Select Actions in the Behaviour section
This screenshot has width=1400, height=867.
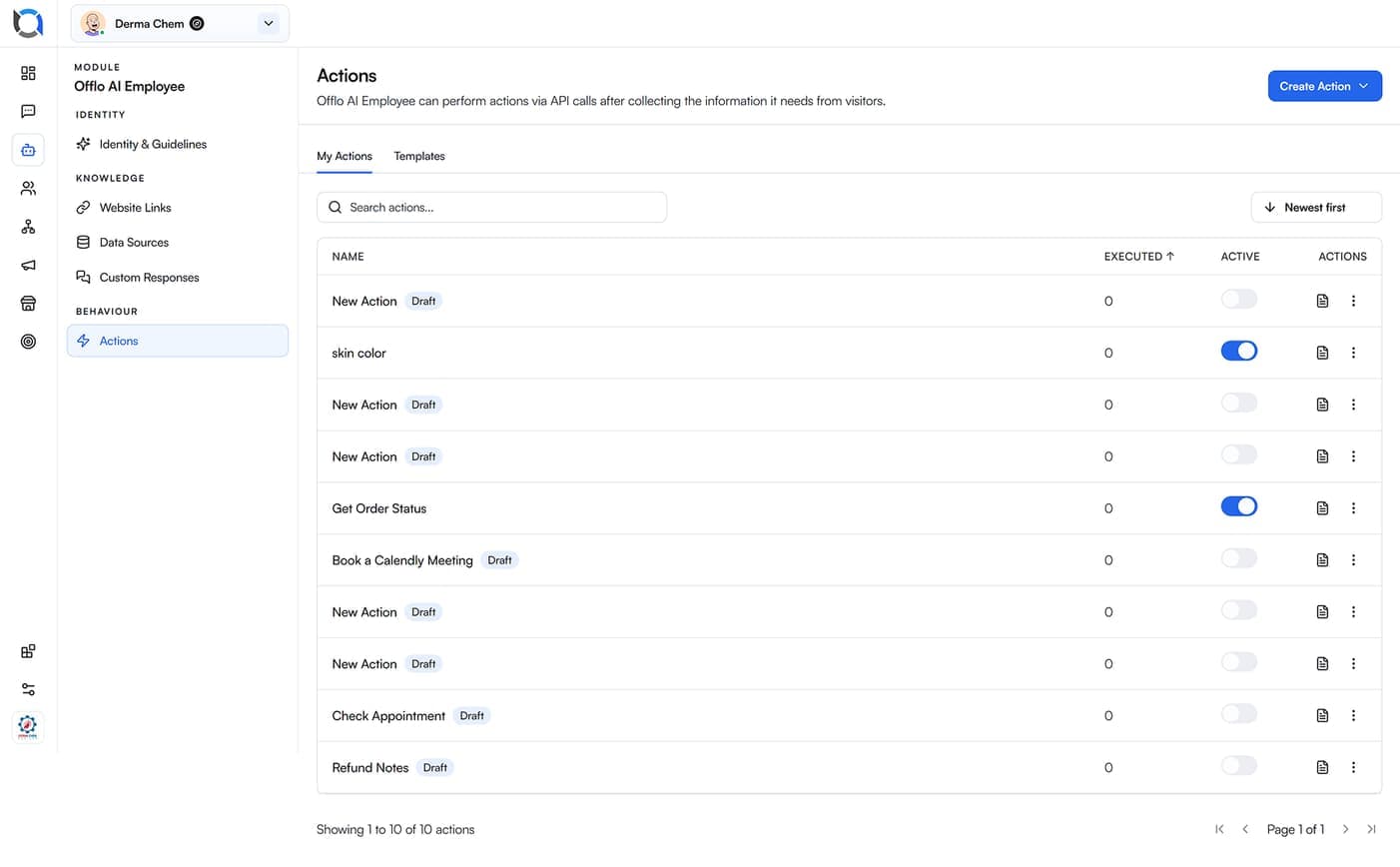click(178, 341)
